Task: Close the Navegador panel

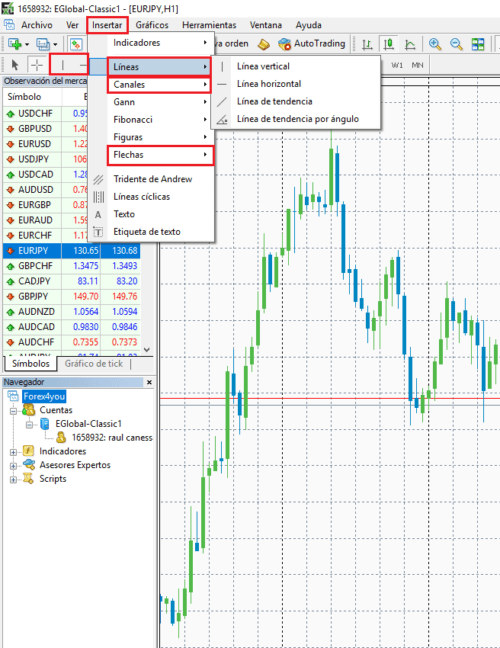Action: click(149, 382)
